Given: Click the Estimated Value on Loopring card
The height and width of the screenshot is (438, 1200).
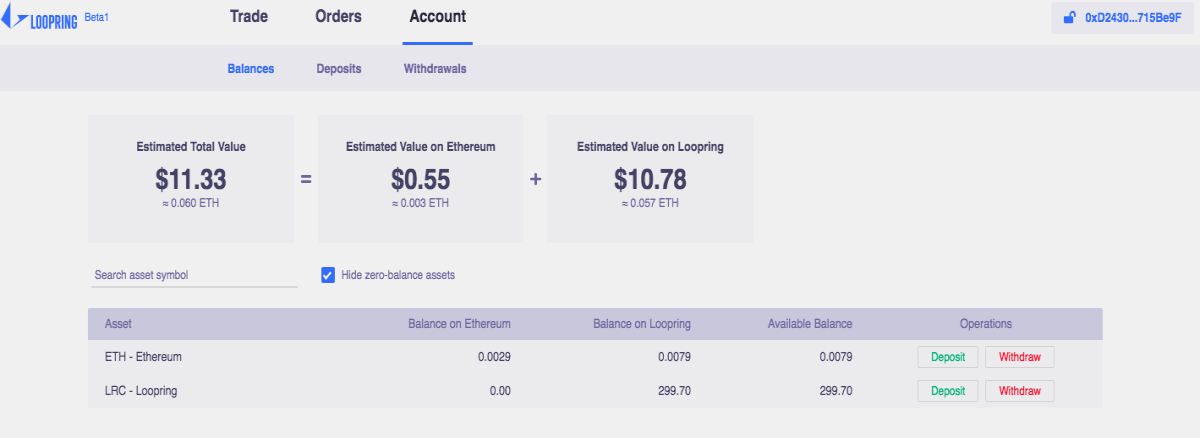Looking at the screenshot, I should click(x=650, y=178).
